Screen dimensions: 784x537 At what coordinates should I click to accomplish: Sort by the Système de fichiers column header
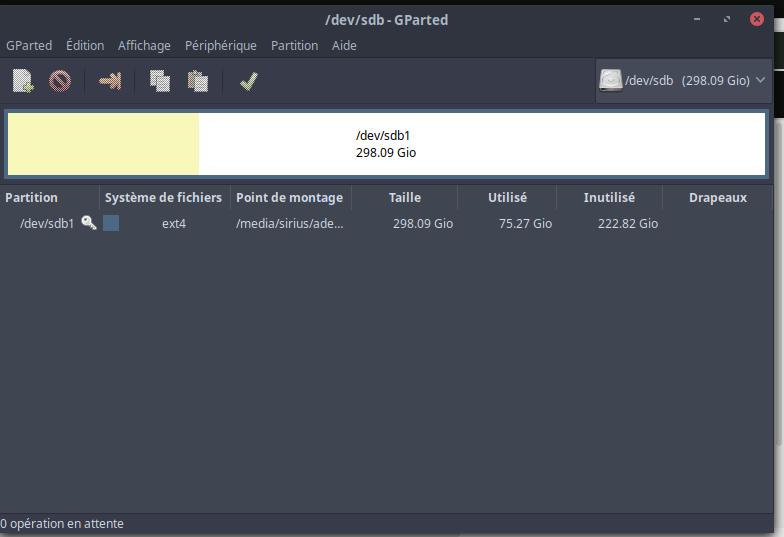point(163,198)
